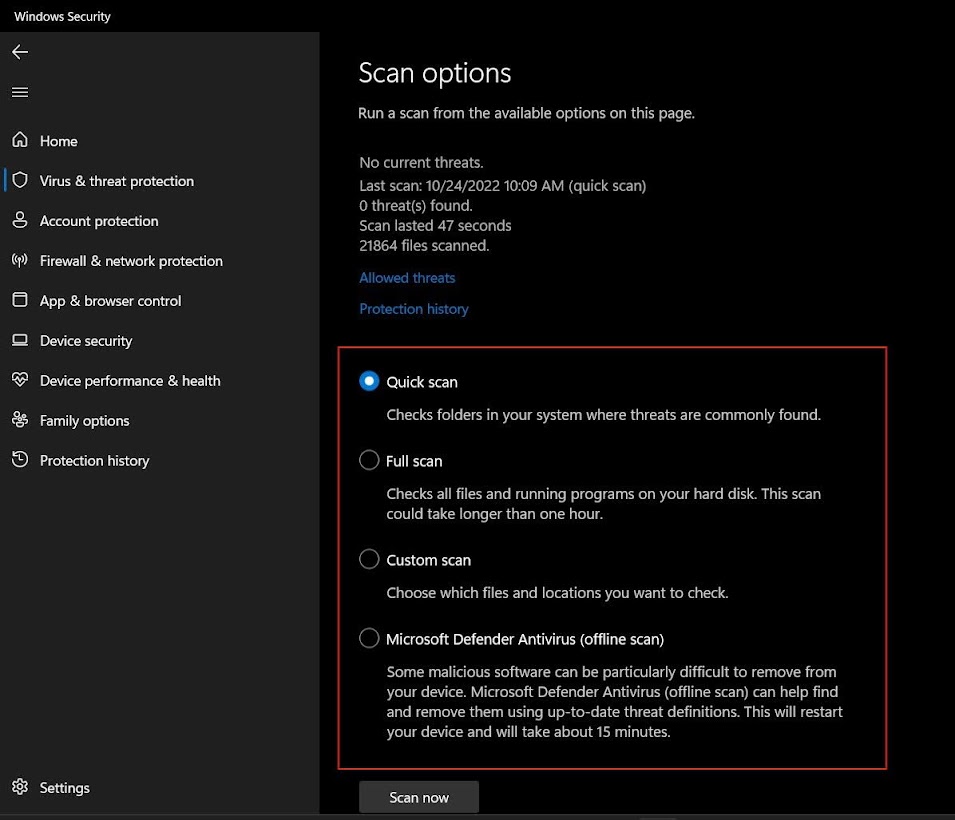Click the App & browser control window icon

click(20, 300)
